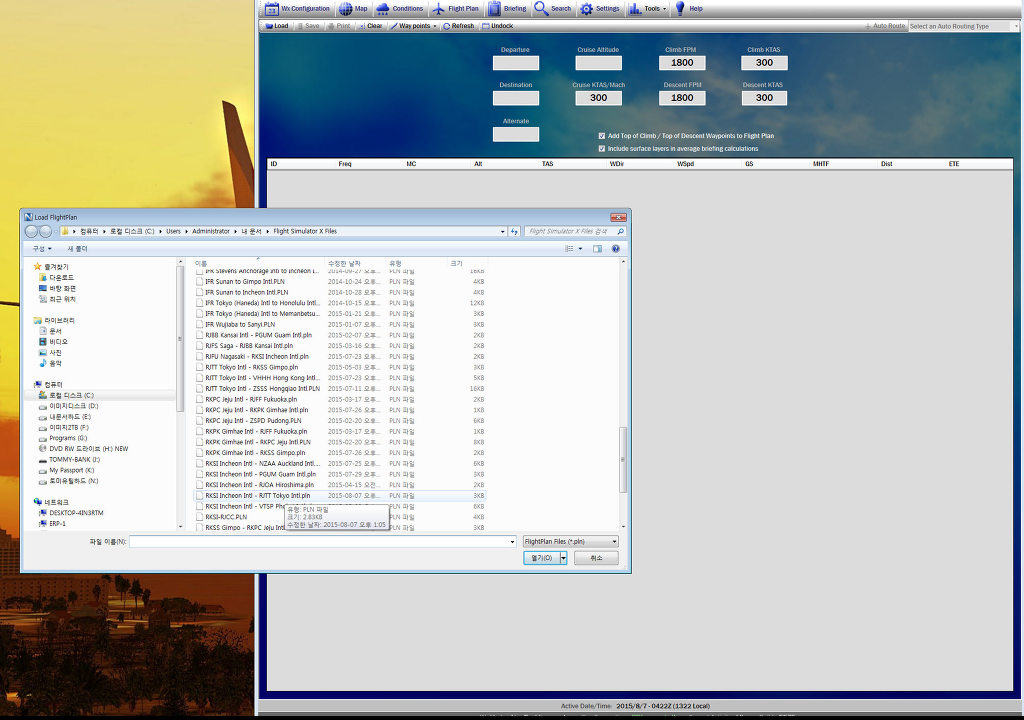The height and width of the screenshot is (720, 1024).
Task: Open the weather Conditions page
Action: 399,8
